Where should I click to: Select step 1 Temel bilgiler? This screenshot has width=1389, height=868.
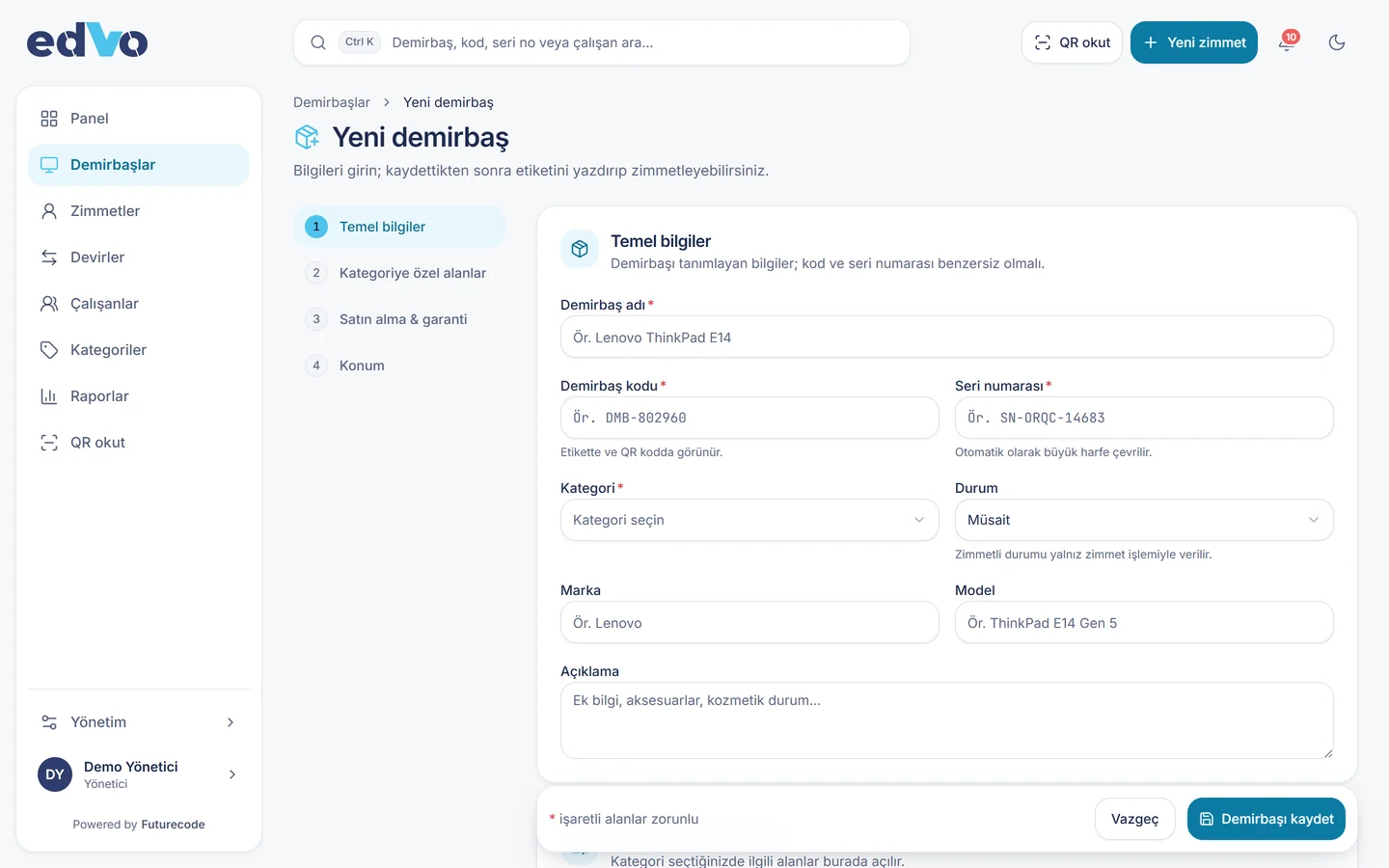point(399,227)
